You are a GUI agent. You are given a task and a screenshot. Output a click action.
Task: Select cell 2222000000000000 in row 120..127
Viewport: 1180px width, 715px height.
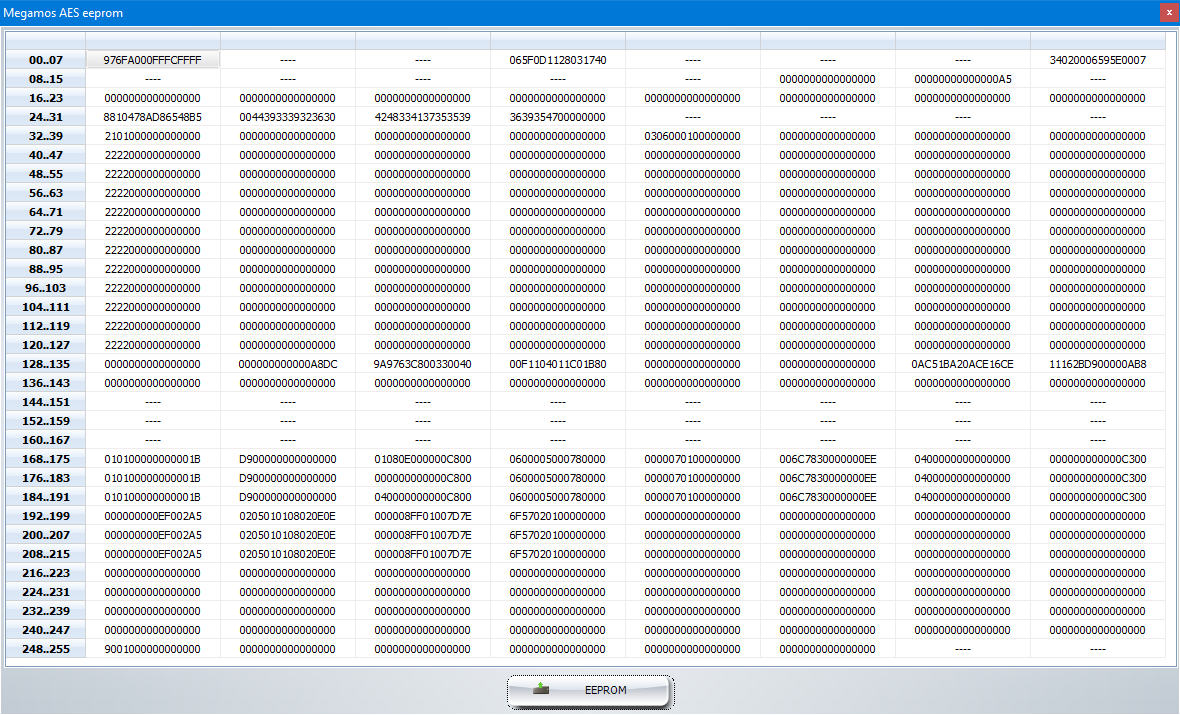(x=153, y=345)
